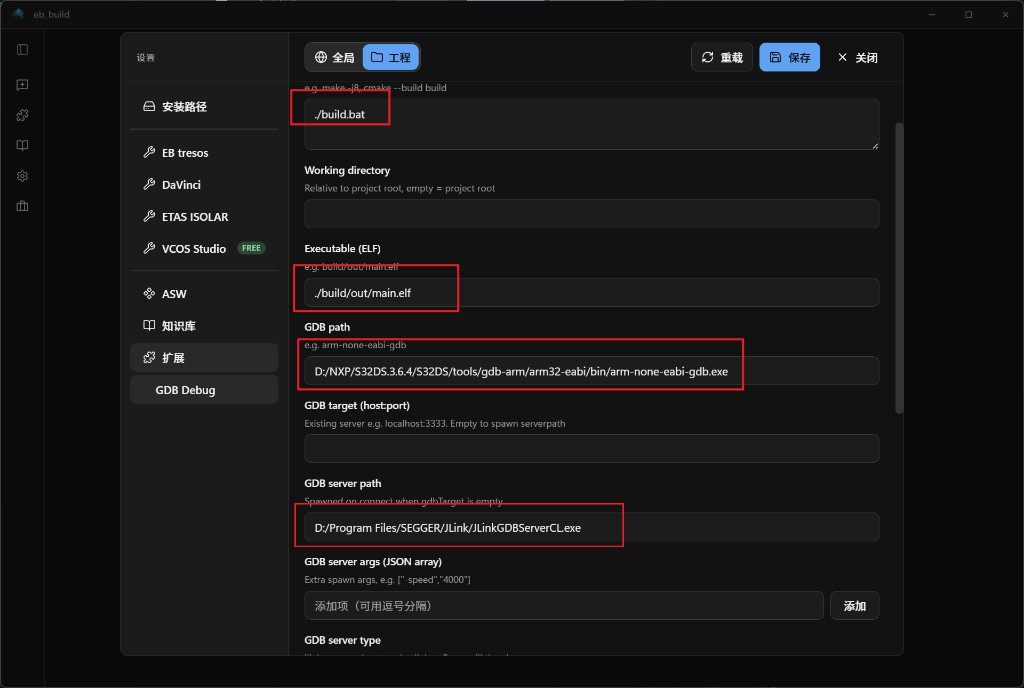Click the "GDB target (host:port)" label
The width and height of the screenshot is (1024, 688).
357,405
